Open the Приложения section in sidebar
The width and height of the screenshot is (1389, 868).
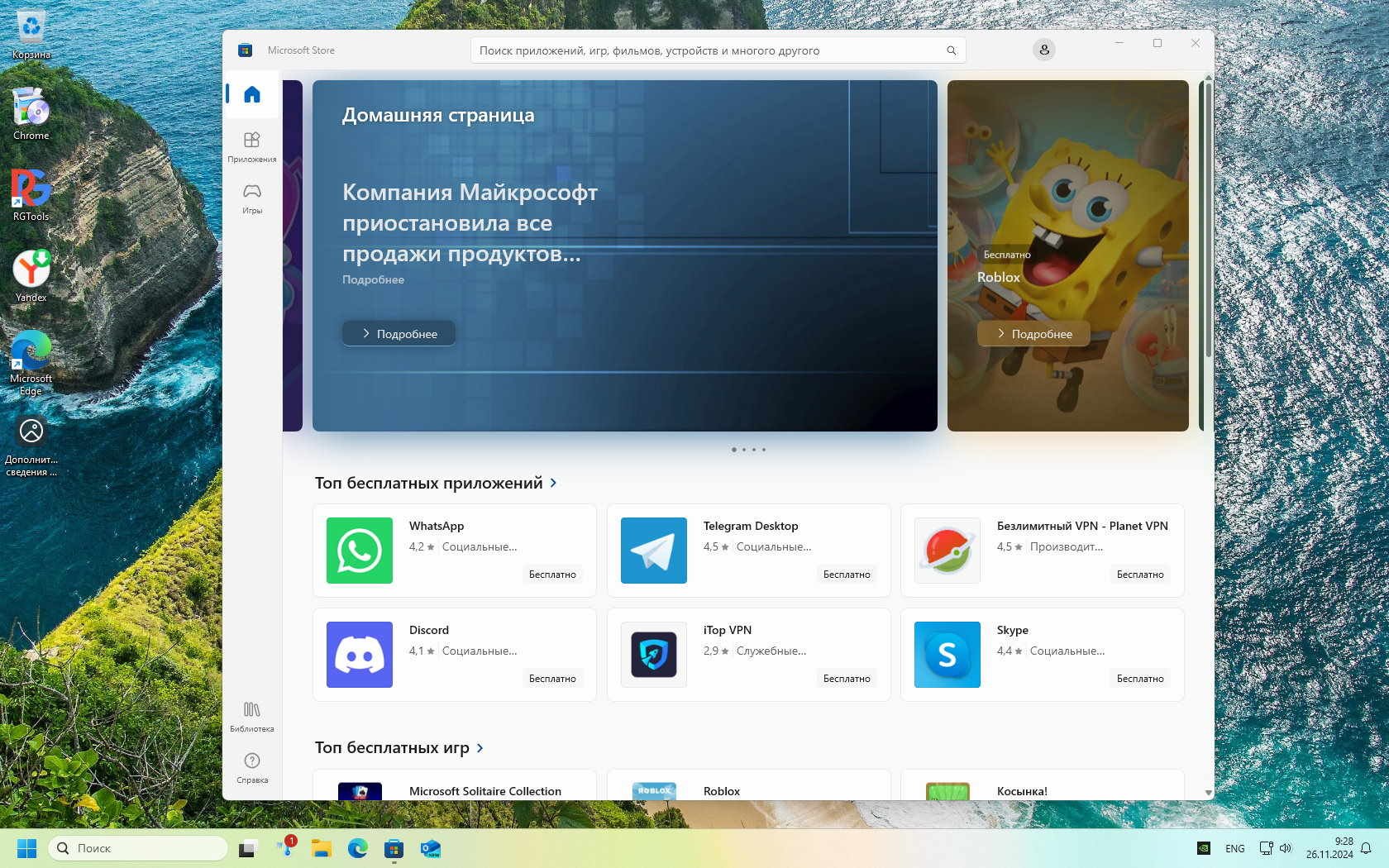252,146
